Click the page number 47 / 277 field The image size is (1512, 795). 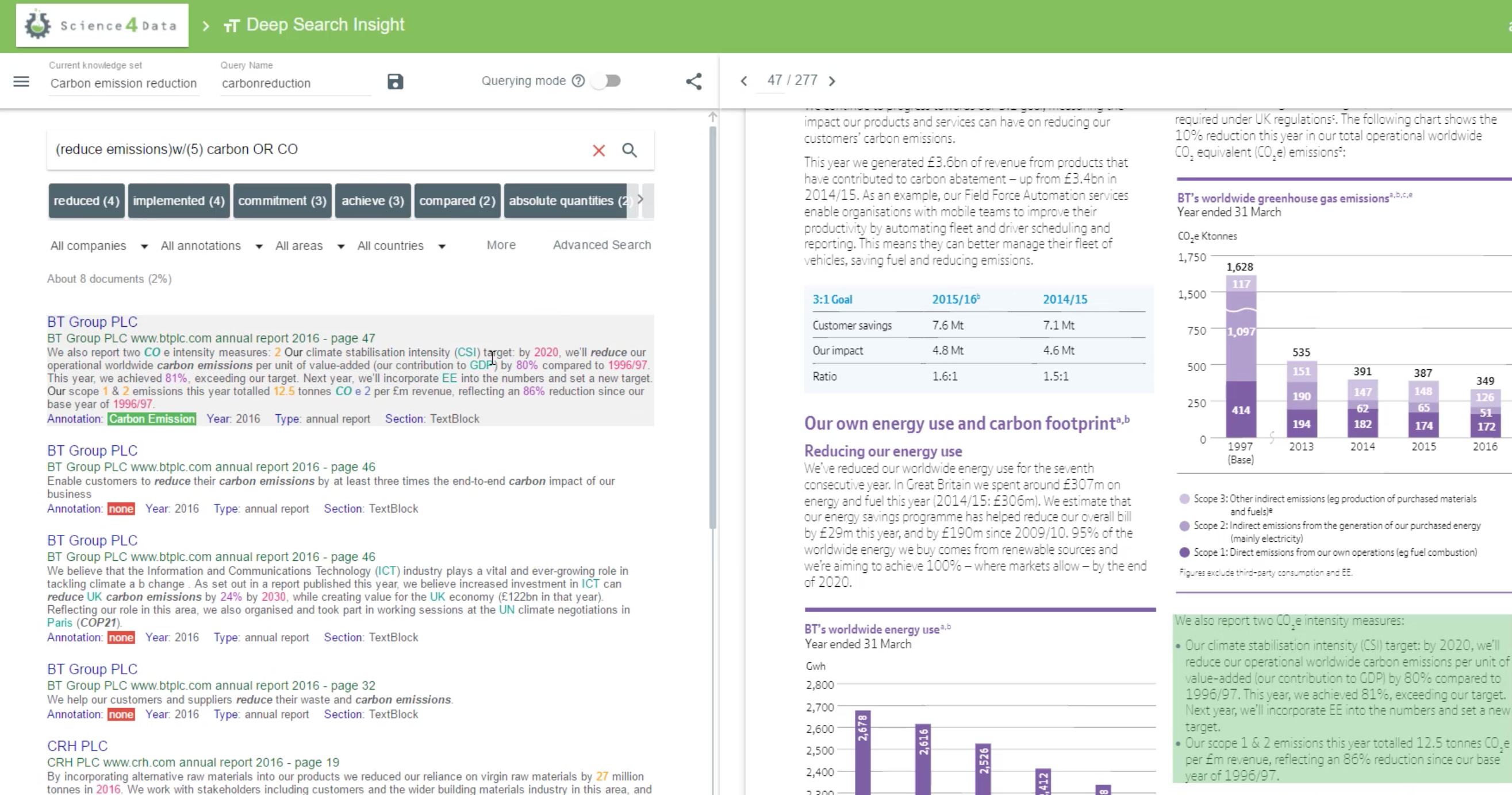pyautogui.click(x=792, y=81)
